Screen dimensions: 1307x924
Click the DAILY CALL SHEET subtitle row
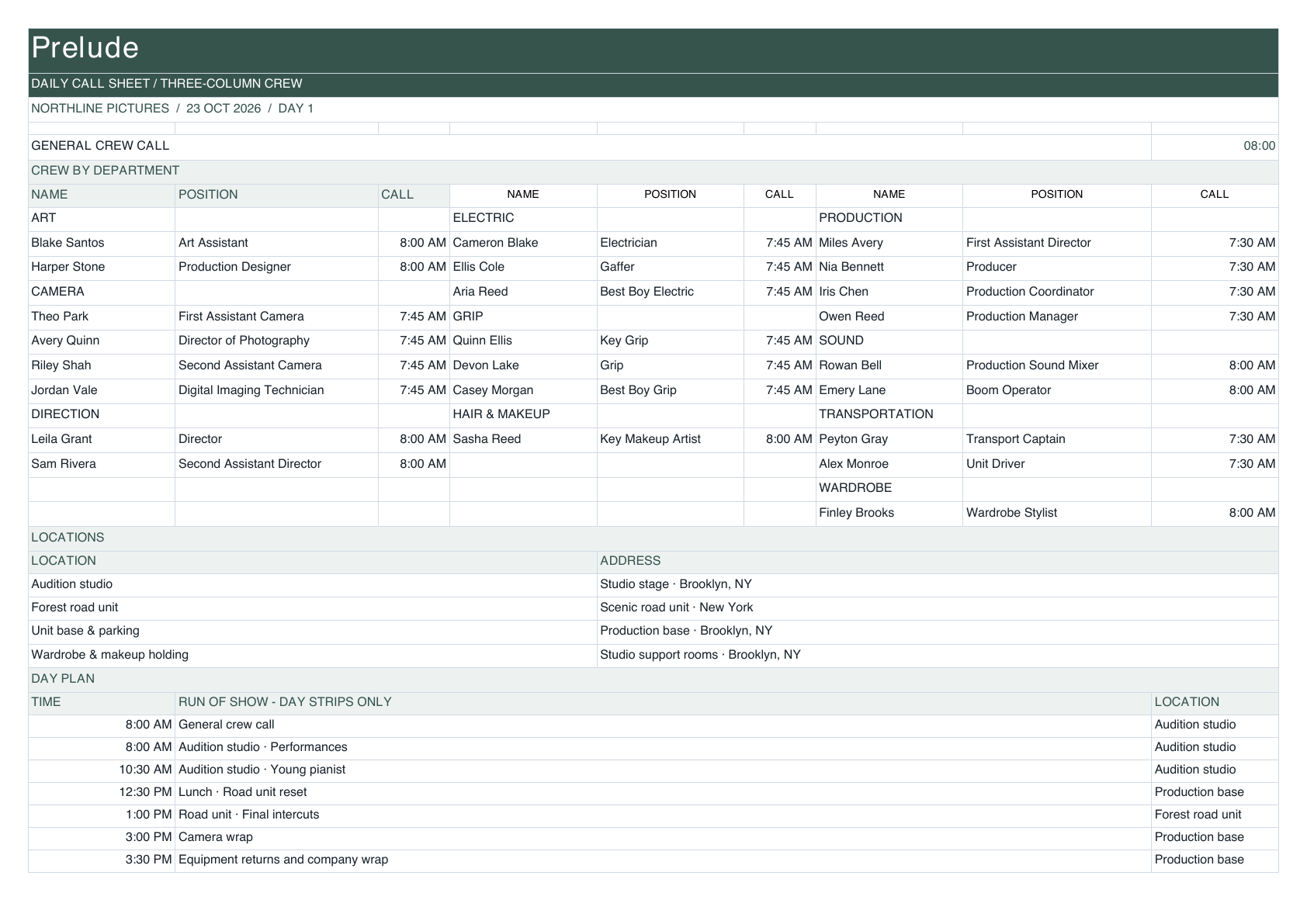point(653,84)
